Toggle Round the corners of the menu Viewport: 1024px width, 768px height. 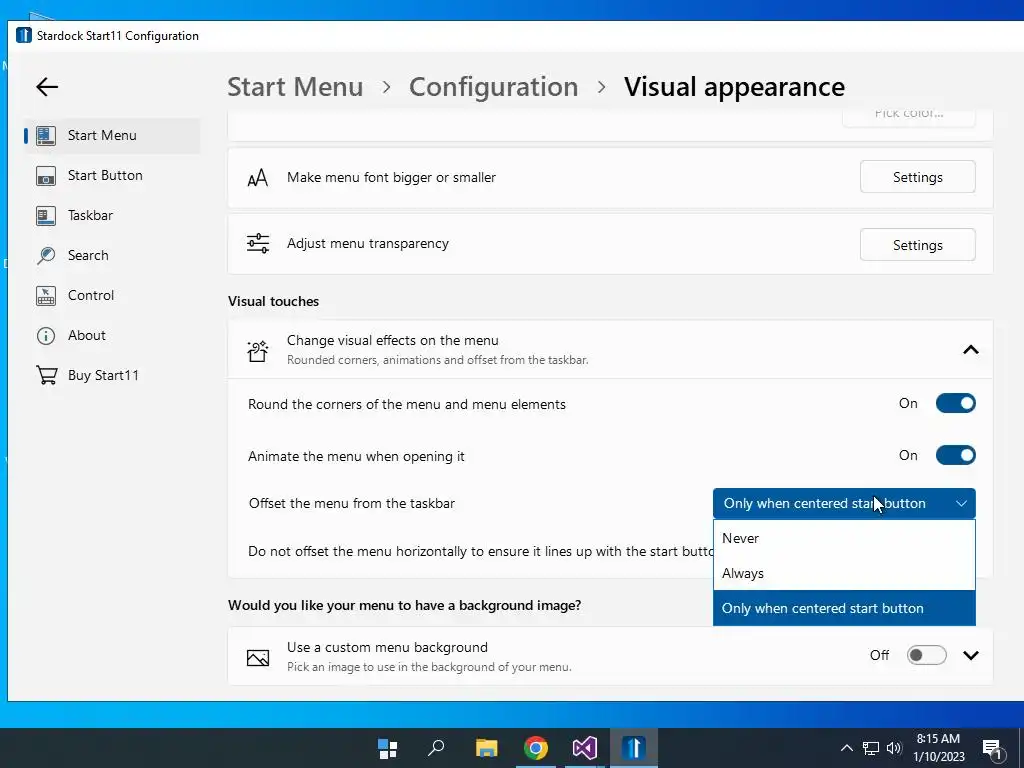955,404
